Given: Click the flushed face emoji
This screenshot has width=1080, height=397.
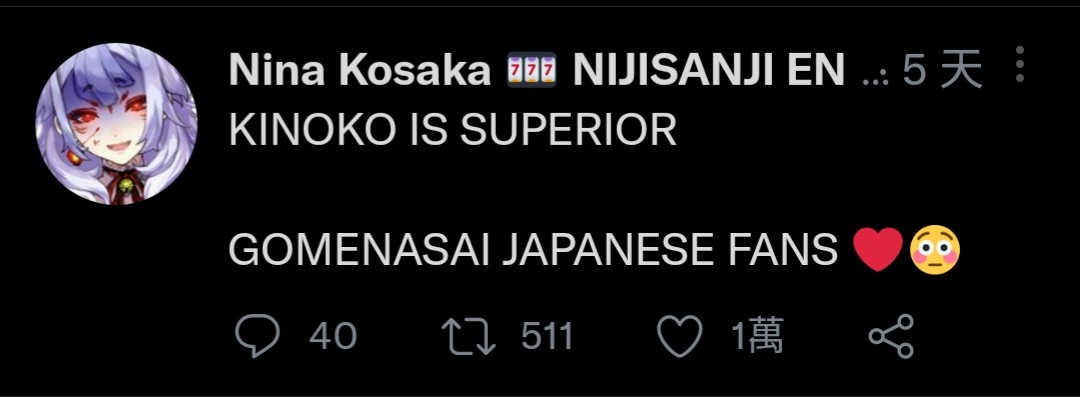Looking at the screenshot, I should pos(935,251).
